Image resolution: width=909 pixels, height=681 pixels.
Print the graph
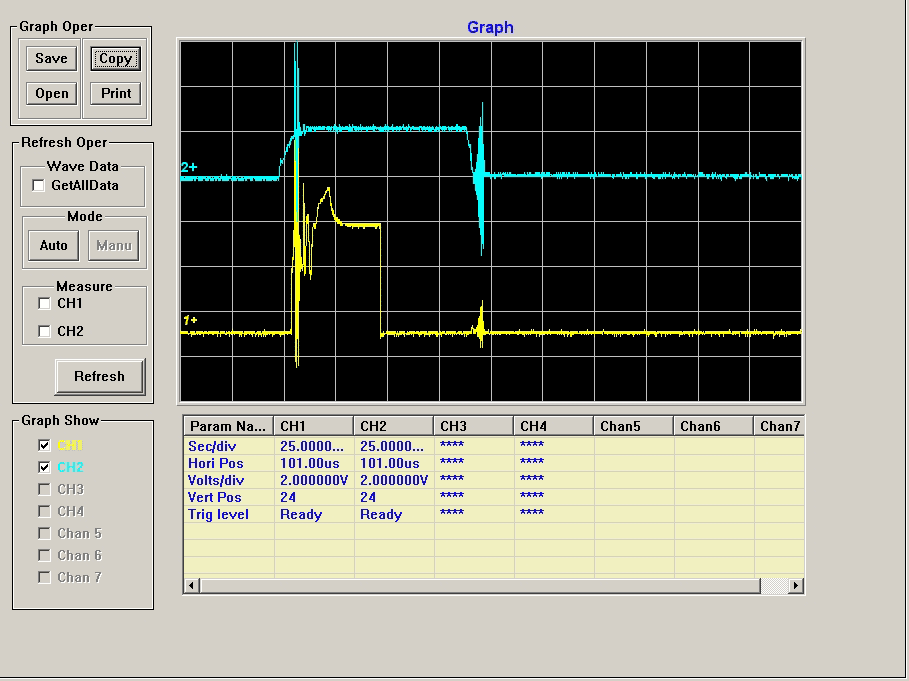click(115, 93)
